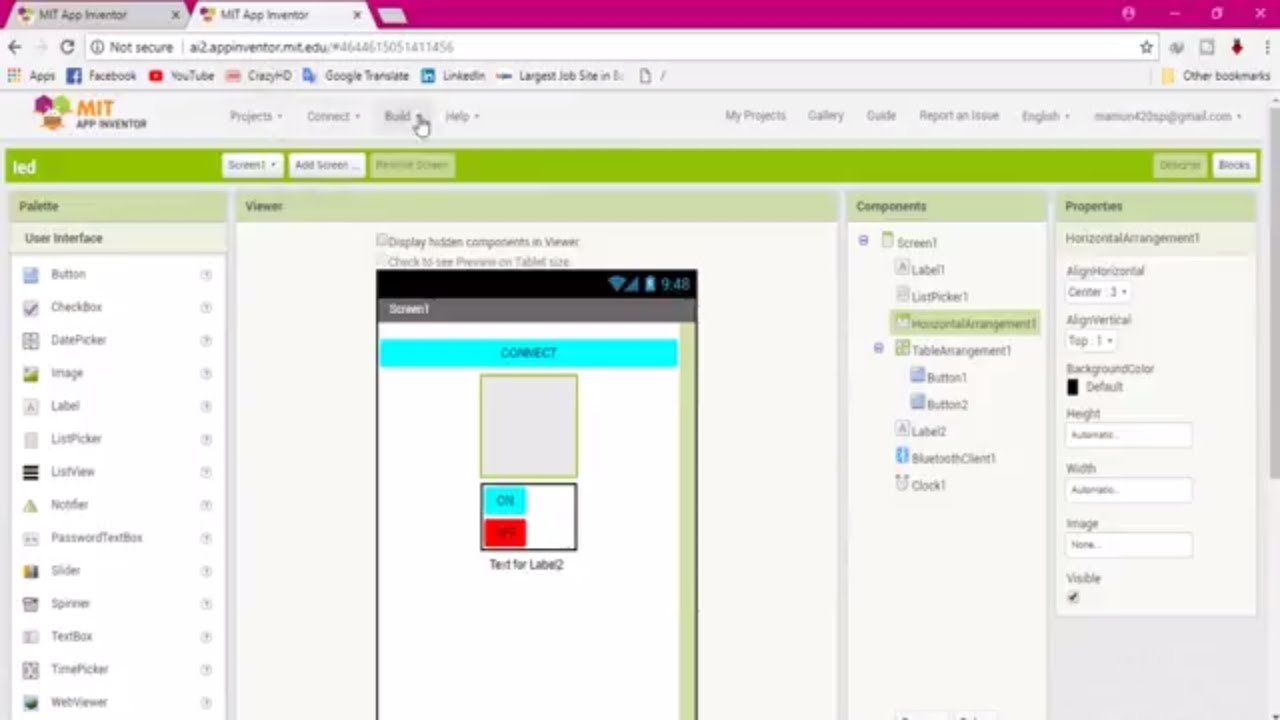The image size is (1280, 720).
Task: Reload the browser page
Action: pos(67,47)
